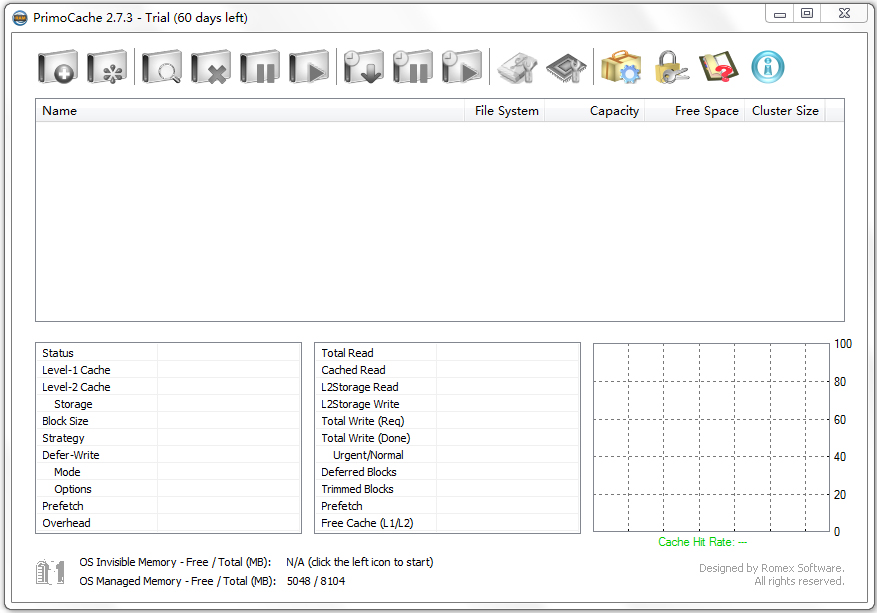Click the blue About info icon

(768, 68)
